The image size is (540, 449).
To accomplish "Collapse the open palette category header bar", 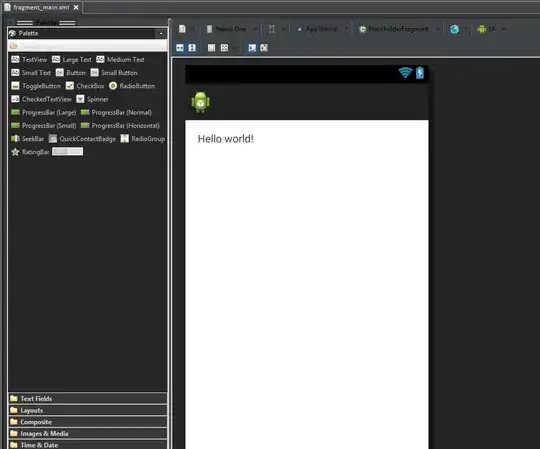I will [87, 45].
